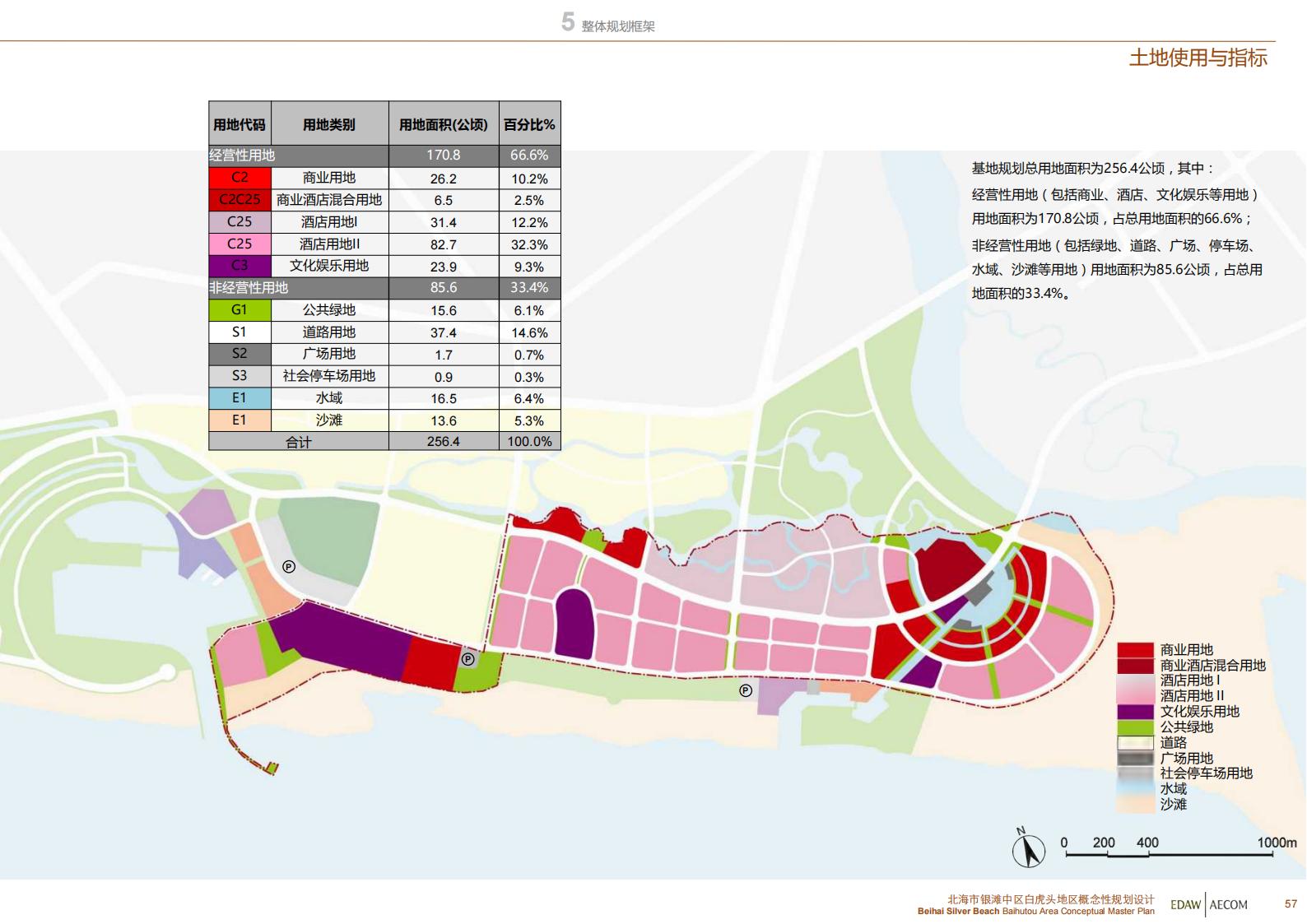Screen dimensions: 1307x924
Task: Click the 400 scale bar label
Action: (1147, 843)
